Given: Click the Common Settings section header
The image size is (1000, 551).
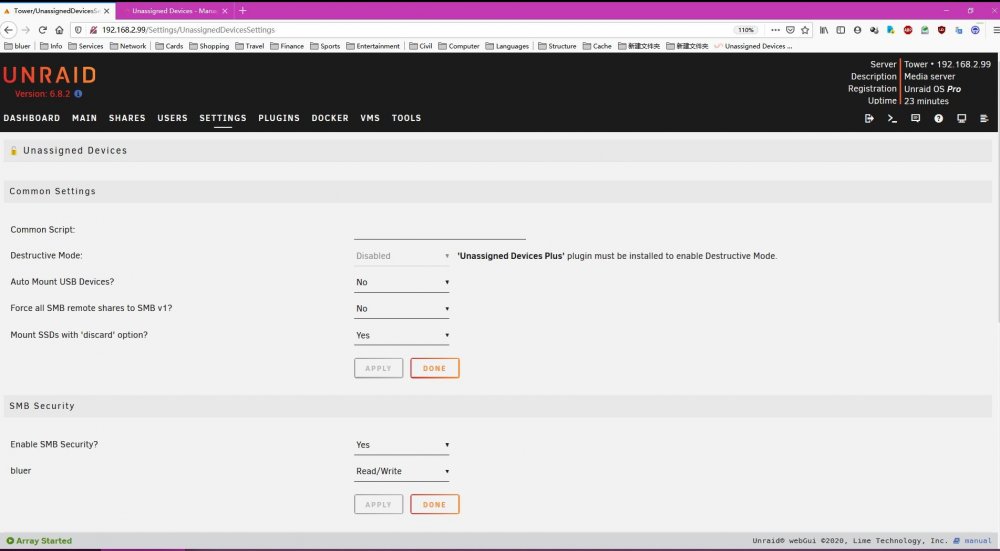Looking at the screenshot, I should click(x=497, y=191).
